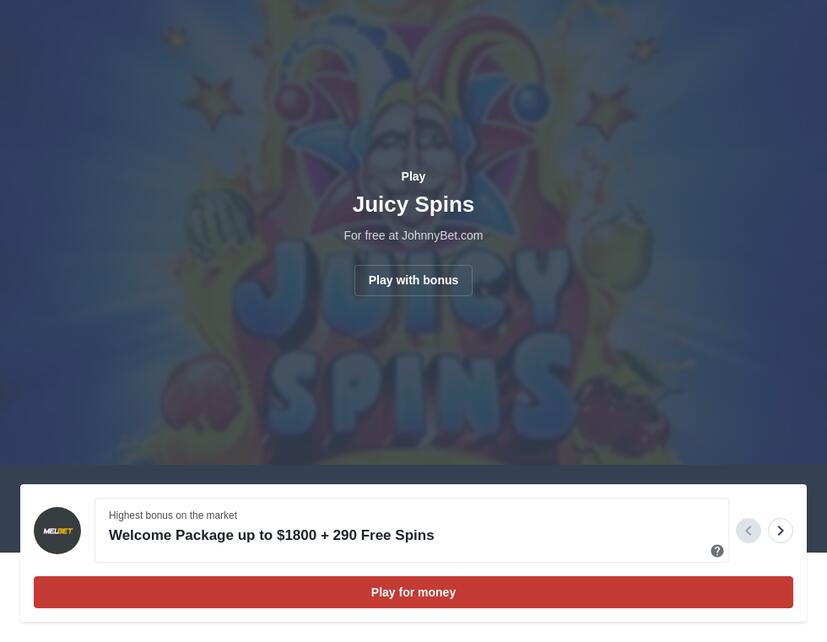Screen dimensions: 827x642
Task: Open the question mark help icon
Action: pos(717,551)
